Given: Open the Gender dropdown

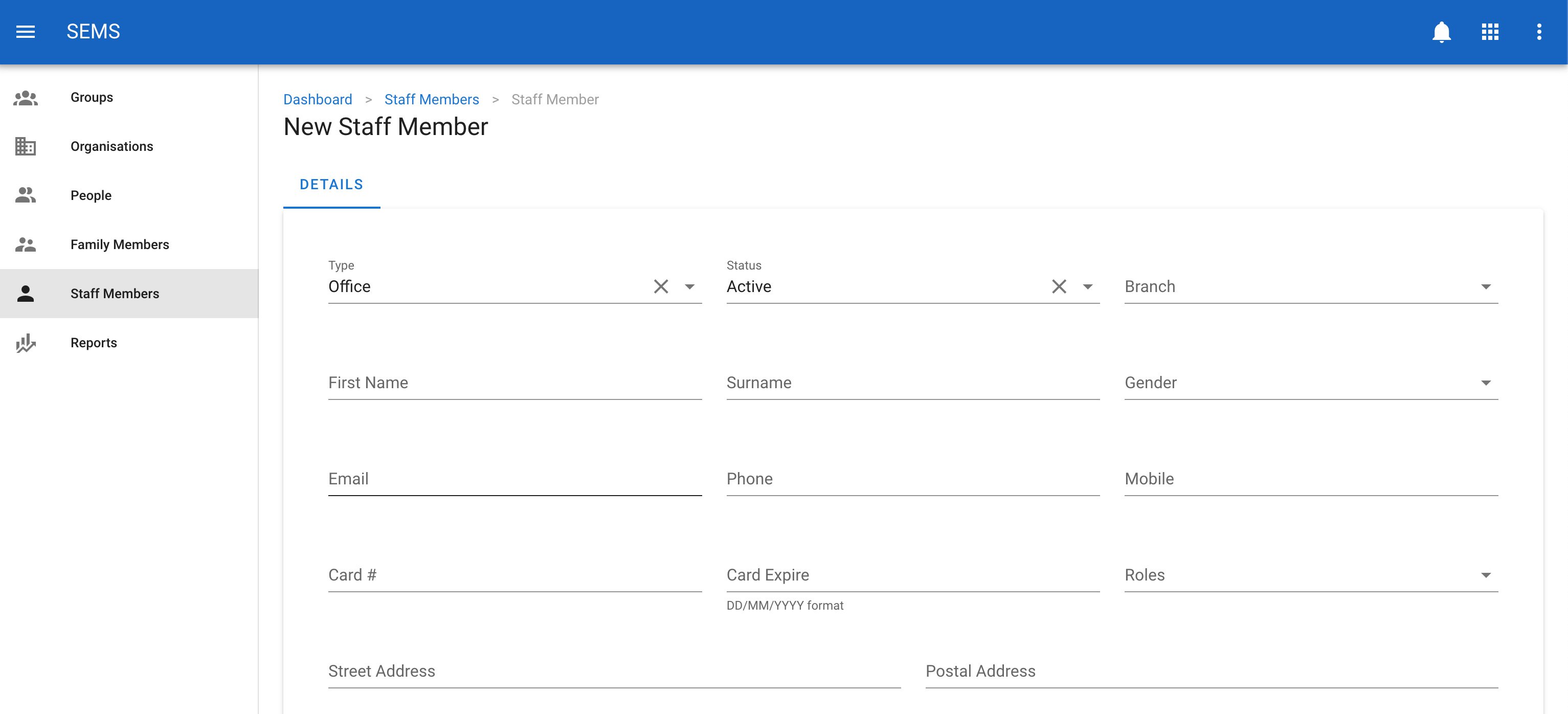Looking at the screenshot, I should pos(1485,383).
